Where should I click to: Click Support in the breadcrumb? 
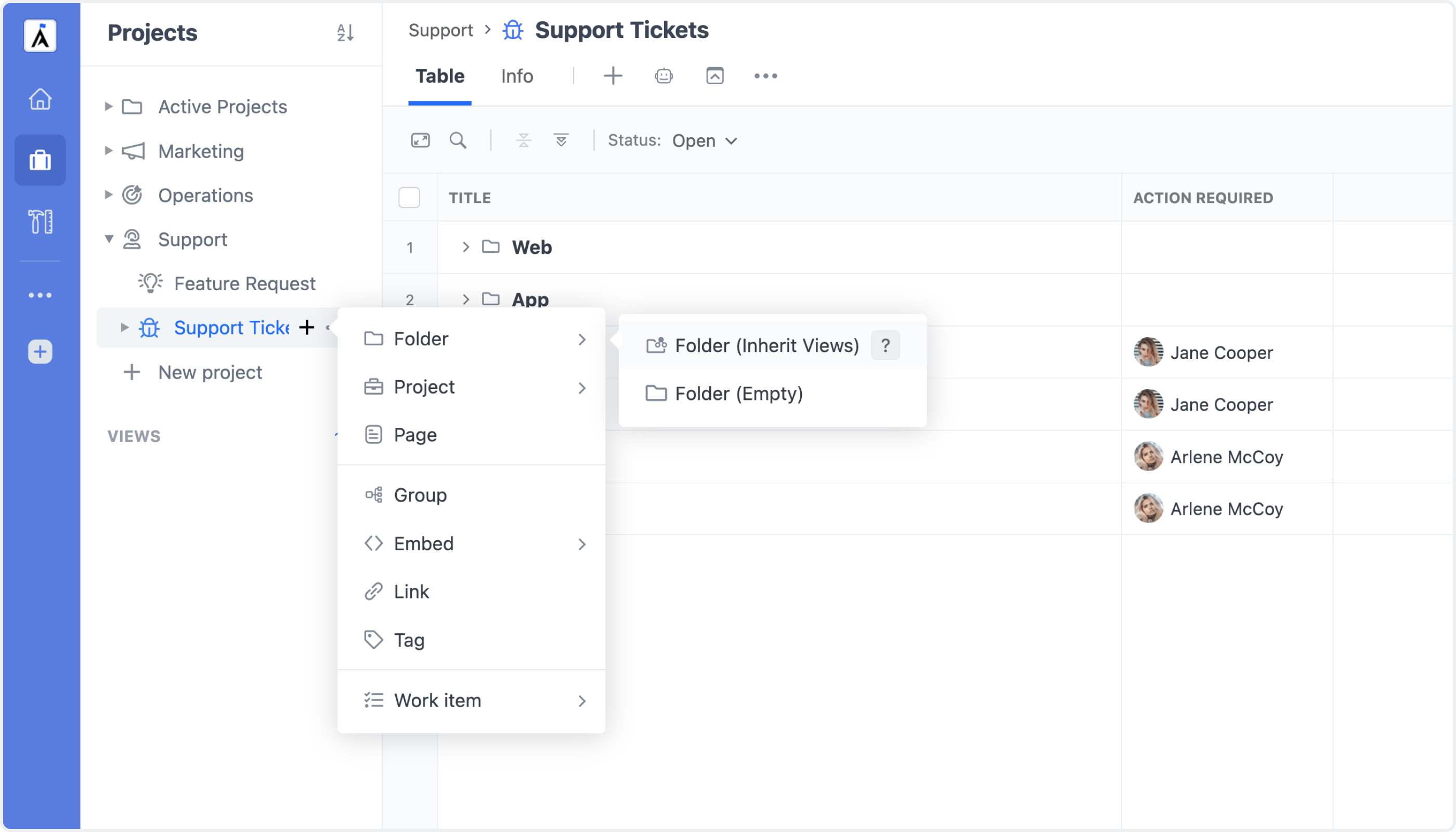tap(440, 30)
